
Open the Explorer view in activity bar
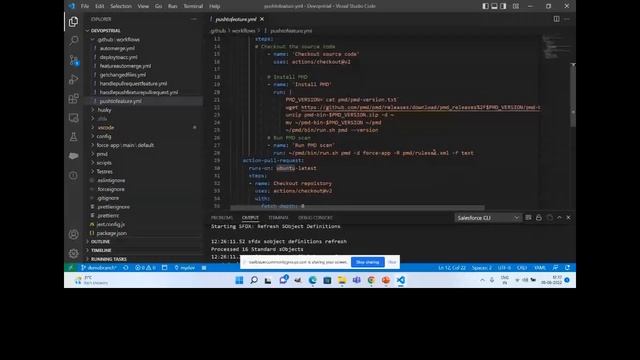(x=73, y=22)
